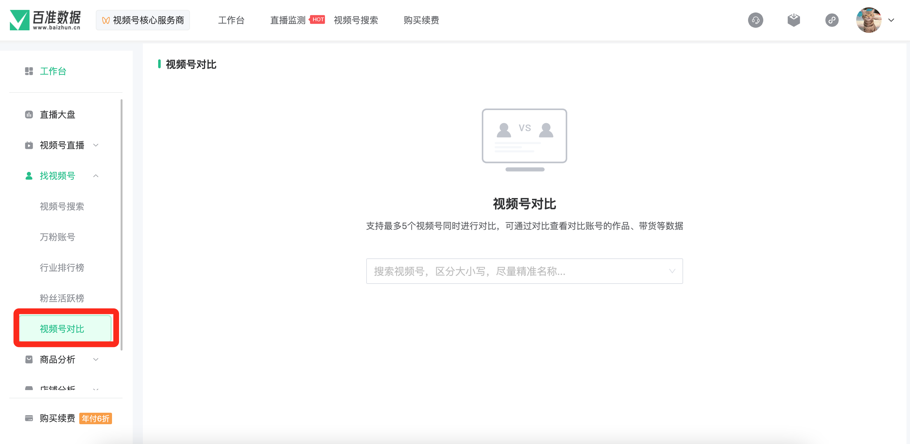Open the user avatar profile
The image size is (910, 444).
(869, 20)
